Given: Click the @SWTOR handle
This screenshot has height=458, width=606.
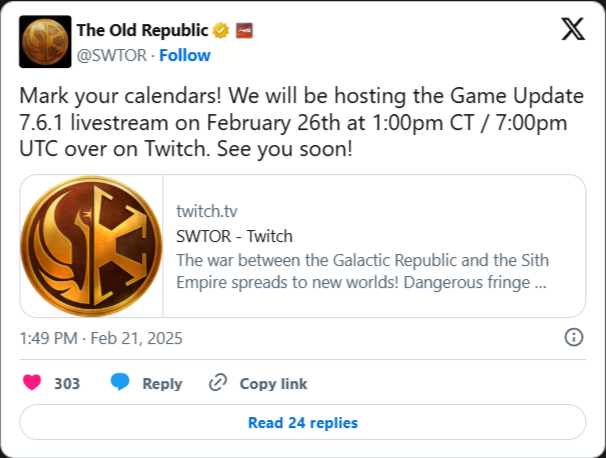Looking at the screenshot, I should [112, 55].
